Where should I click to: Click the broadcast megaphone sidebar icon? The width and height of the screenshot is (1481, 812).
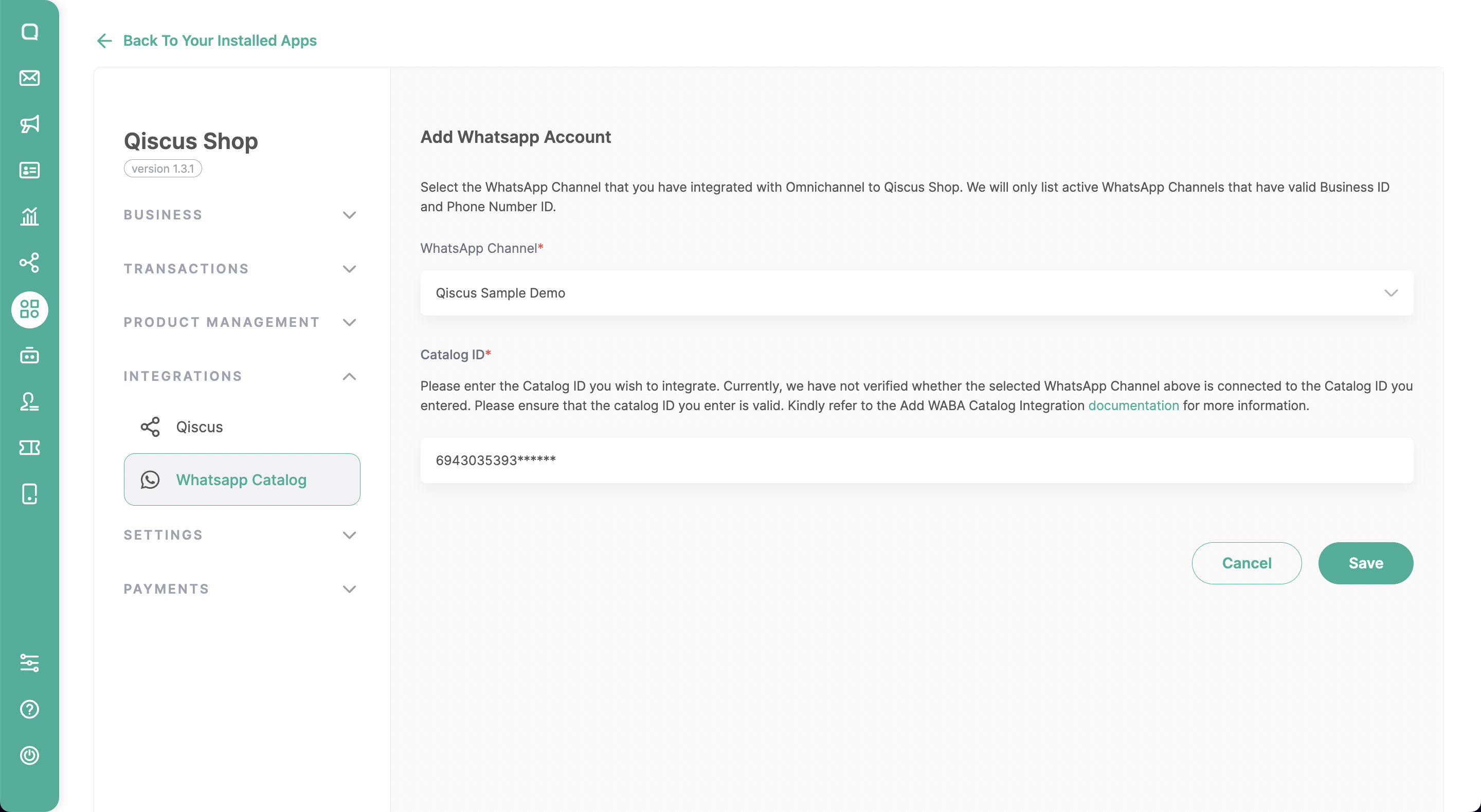point(29,124)
